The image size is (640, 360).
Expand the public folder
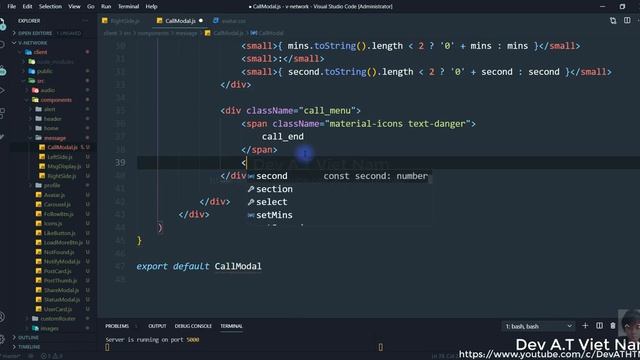(x=44, y=71)
